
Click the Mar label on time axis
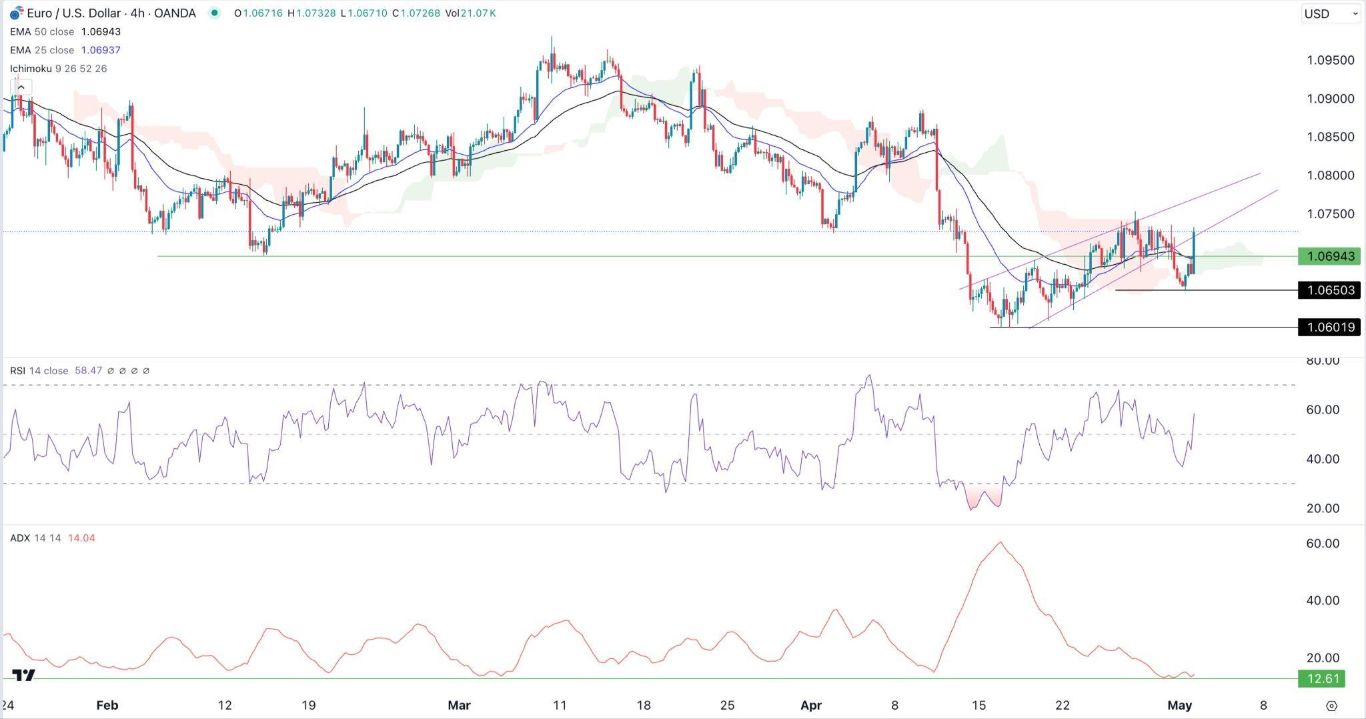(459, 704)
